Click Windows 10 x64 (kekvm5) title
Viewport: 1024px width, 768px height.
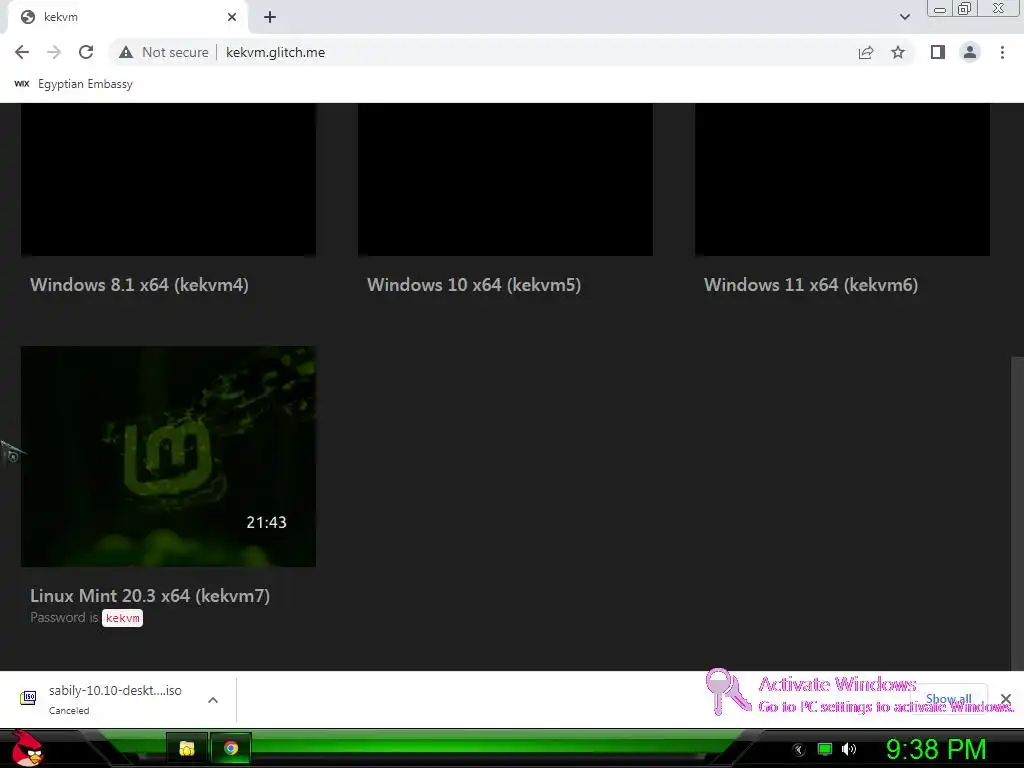coord(474,285)
